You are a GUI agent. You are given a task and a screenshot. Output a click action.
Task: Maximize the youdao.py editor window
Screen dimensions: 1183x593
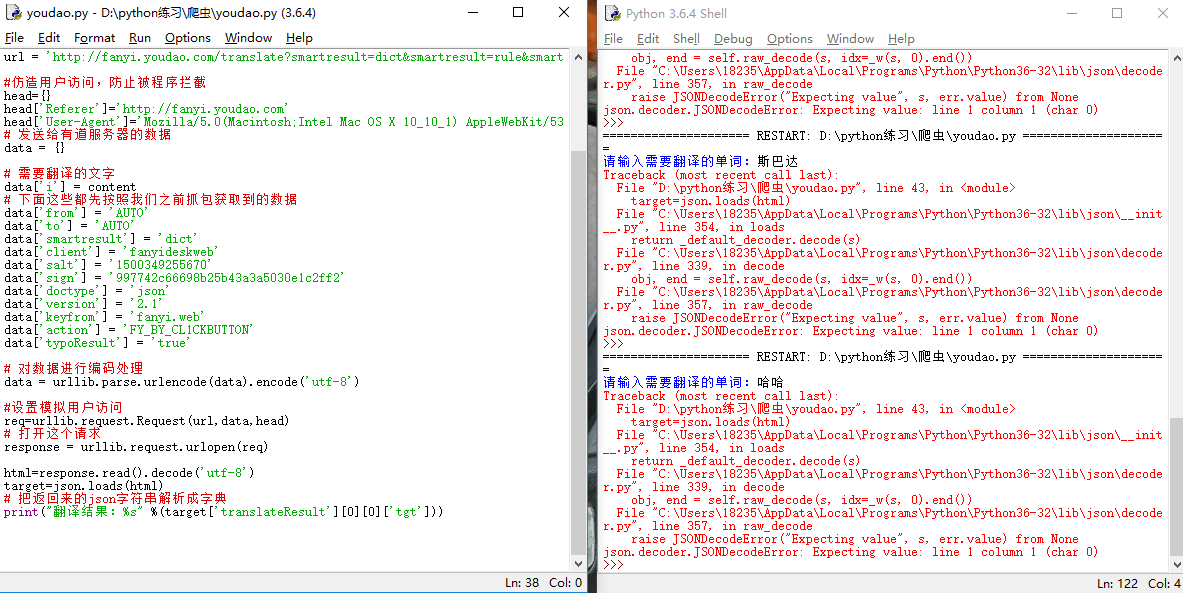517,13
